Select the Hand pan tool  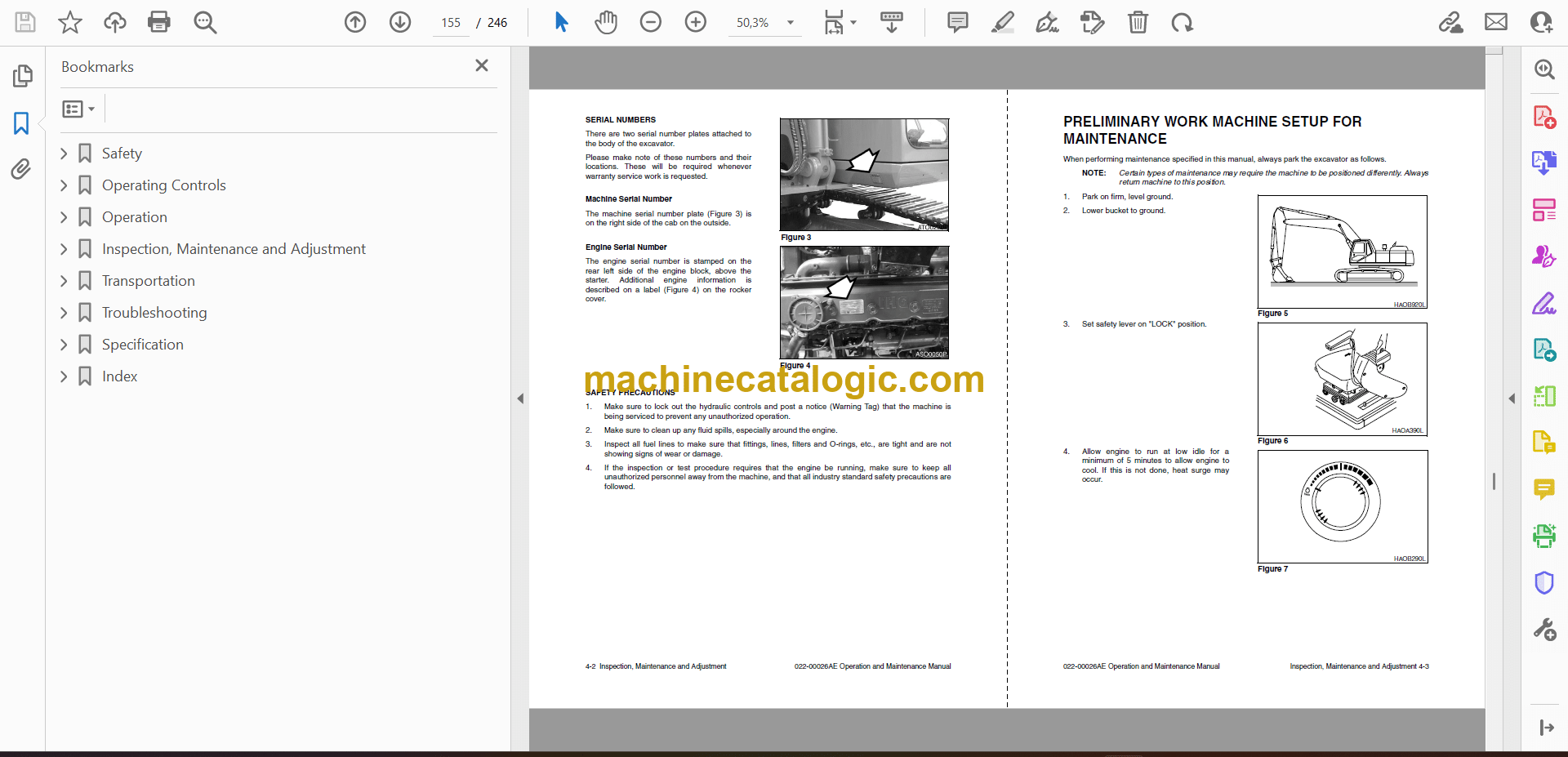click(x=605, y=22)
